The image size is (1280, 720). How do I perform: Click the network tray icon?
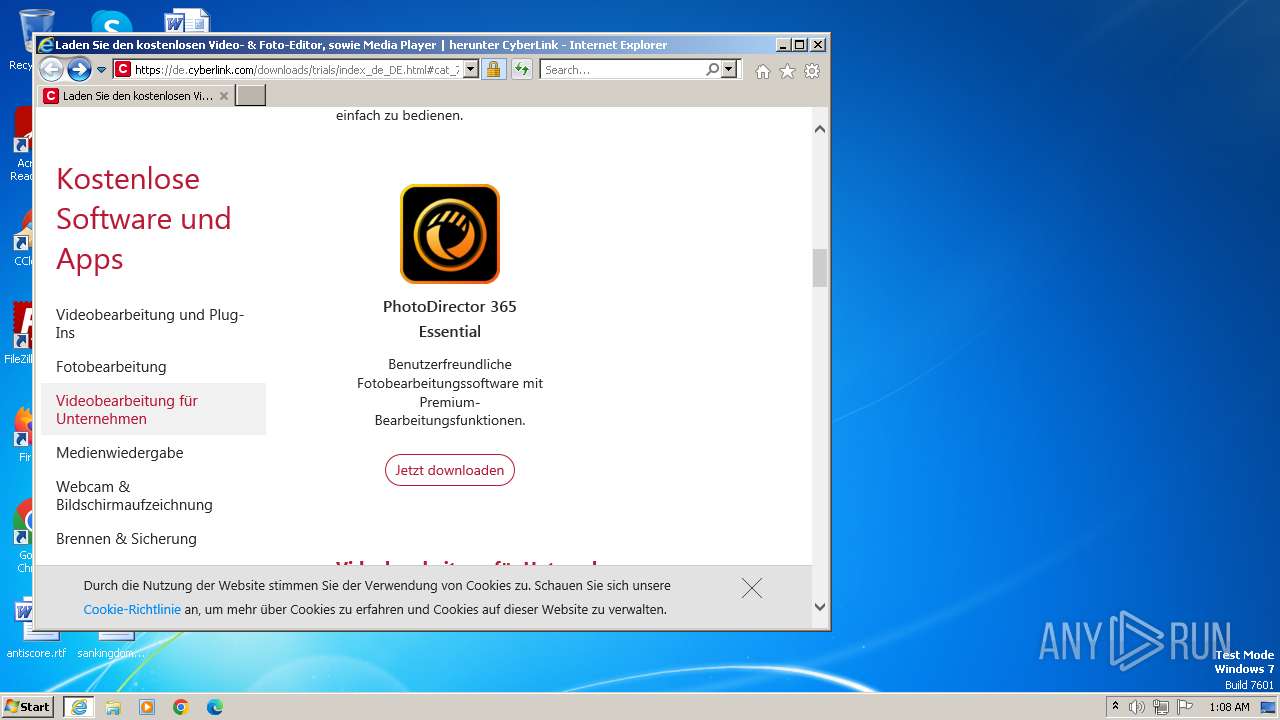(1160, 707)
